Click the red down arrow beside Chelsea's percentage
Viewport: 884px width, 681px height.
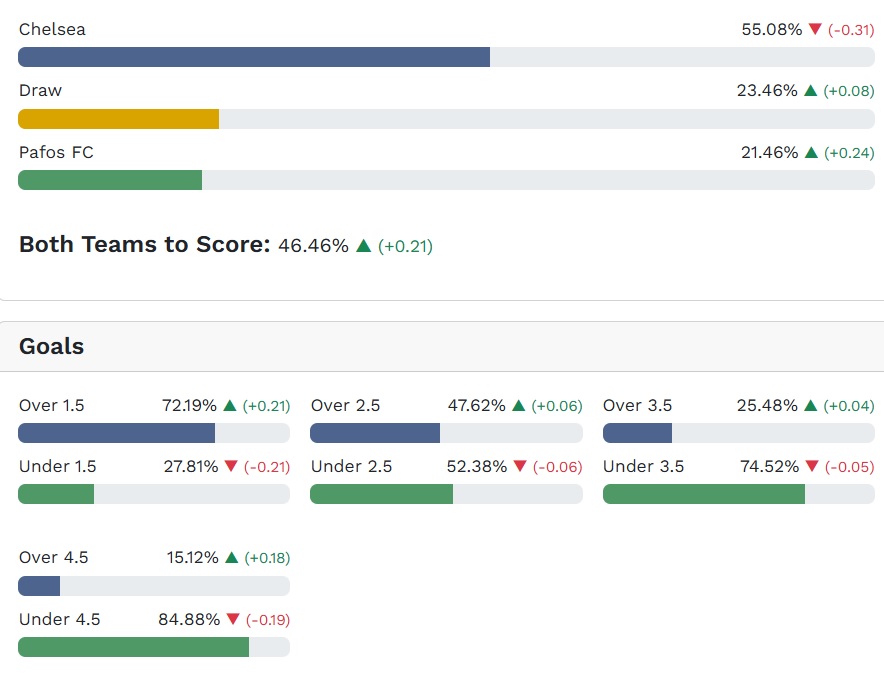pyautogui.click(x=815, y=30)
